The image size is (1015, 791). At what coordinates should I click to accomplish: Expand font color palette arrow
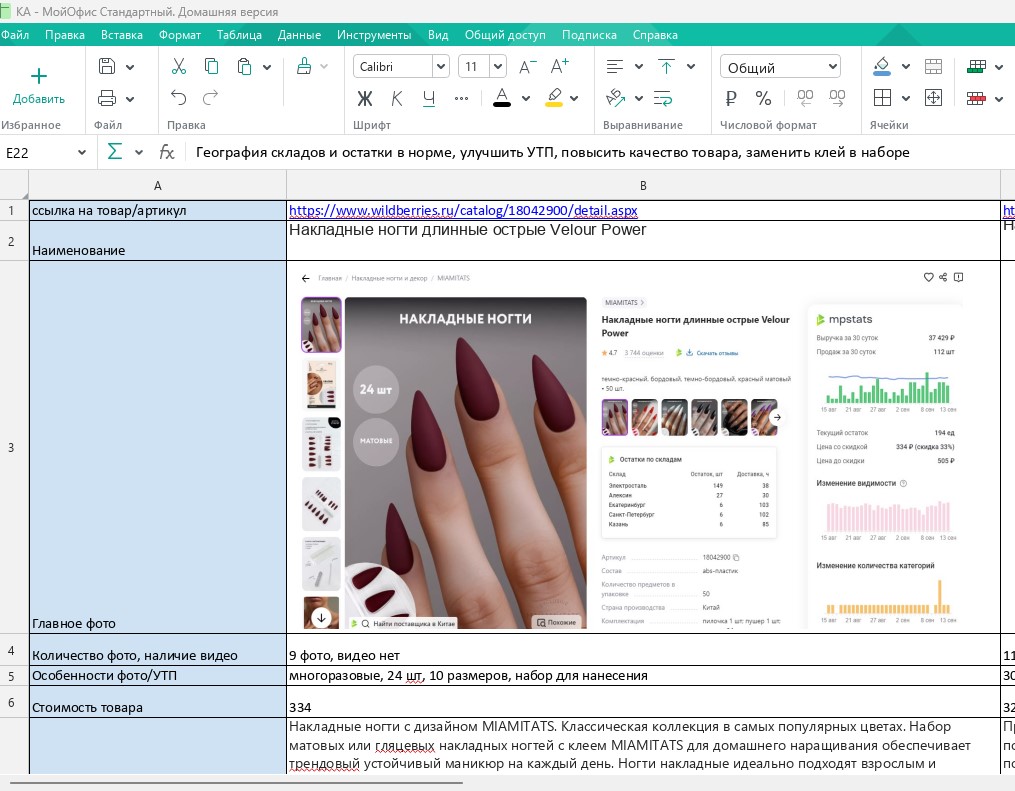coord(526,99)
